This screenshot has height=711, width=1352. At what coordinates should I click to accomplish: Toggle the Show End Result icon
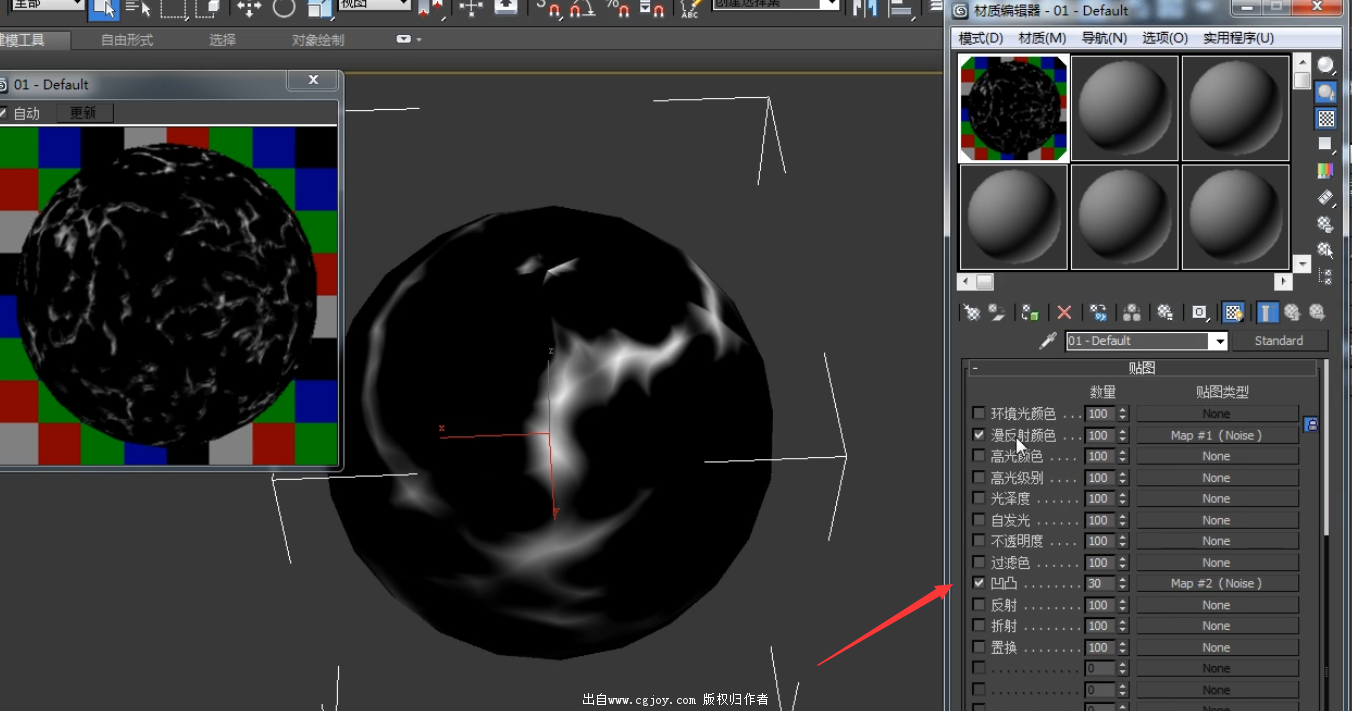click(x=1267, y=313)
